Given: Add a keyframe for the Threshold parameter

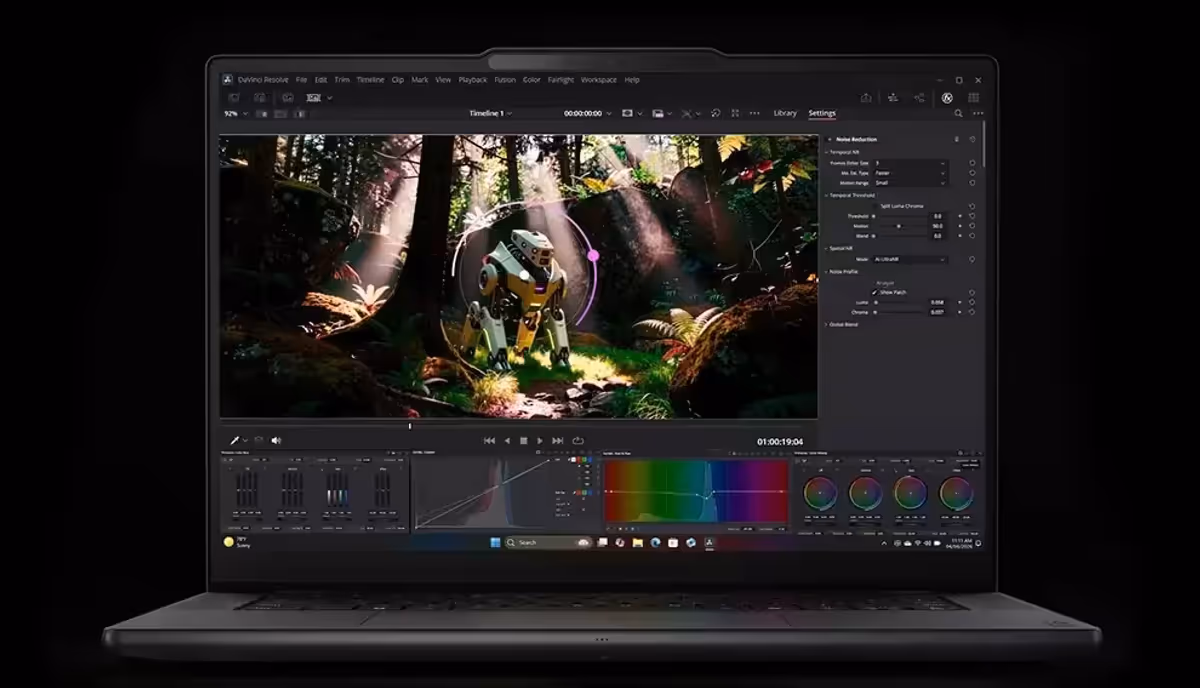Looking at the screenshot, I should [960, 216].
